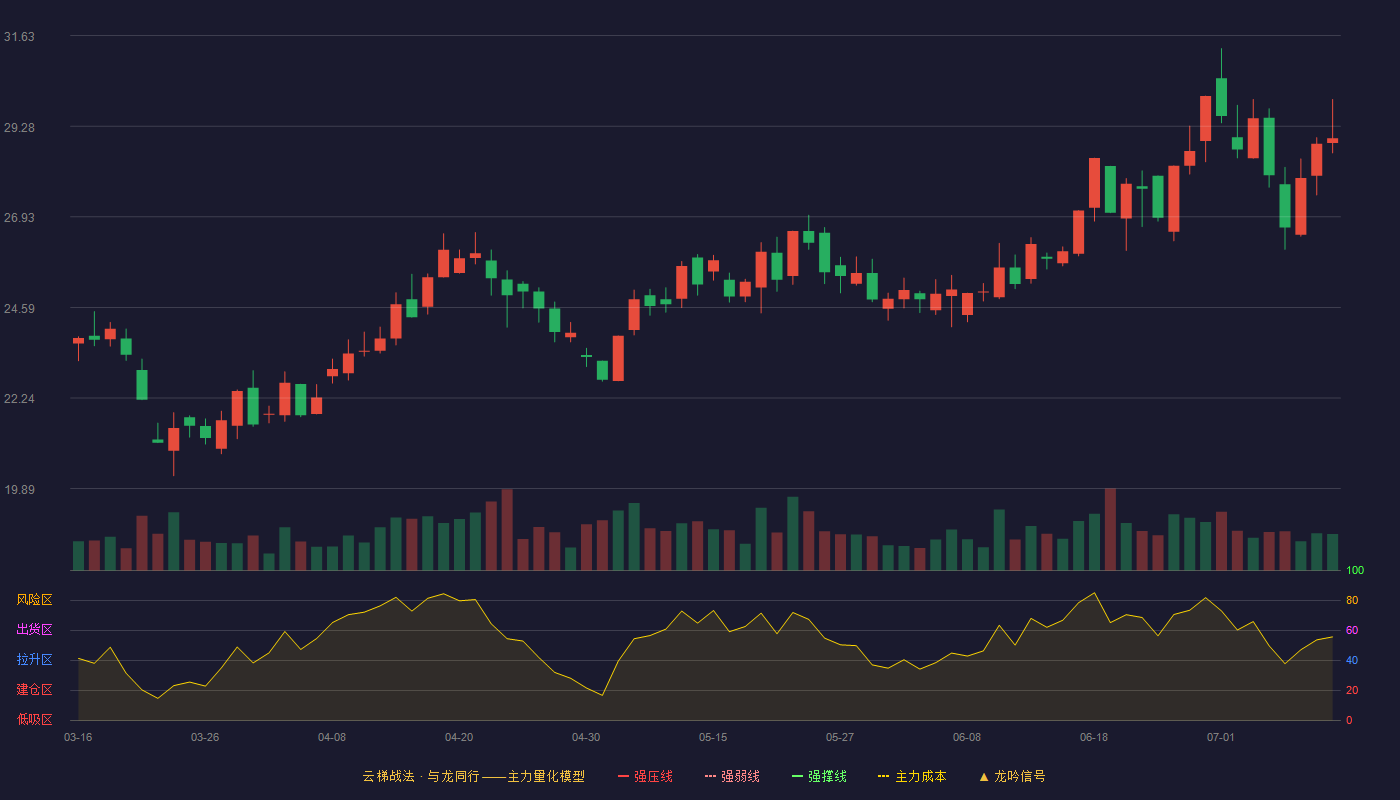
Task: Click the red 20 indicator axis value
Action: (x=1352, y=691)
